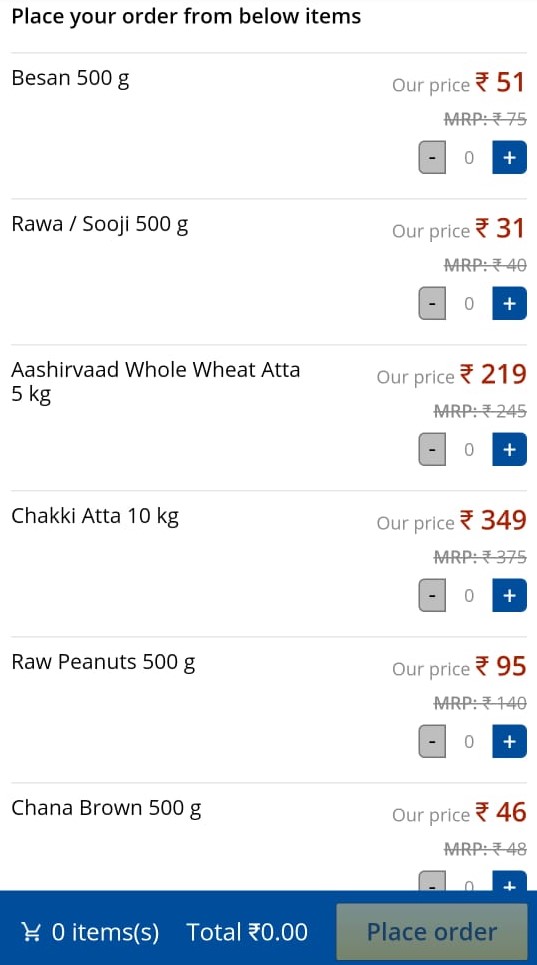Increase Raw Peanuts 500 g quantity
The image size is (537, 965).
(x=509, y=741)
